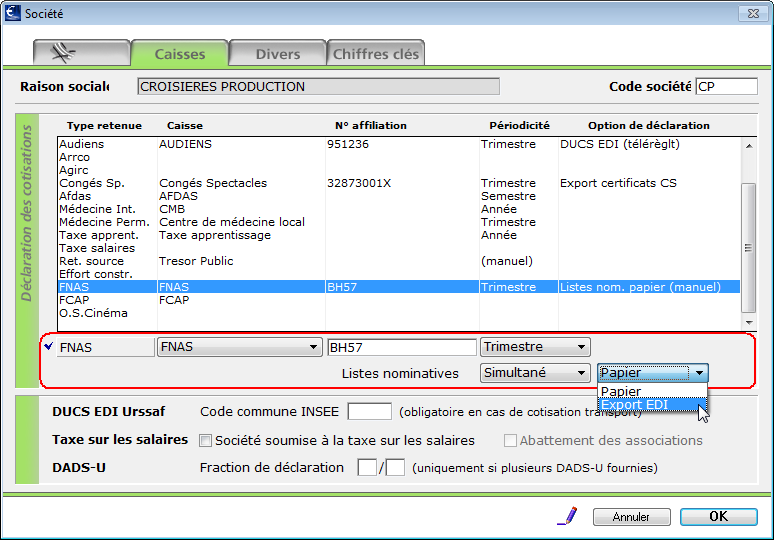
Task: Click the N° affiliation column header
Action: pos(371,125)
